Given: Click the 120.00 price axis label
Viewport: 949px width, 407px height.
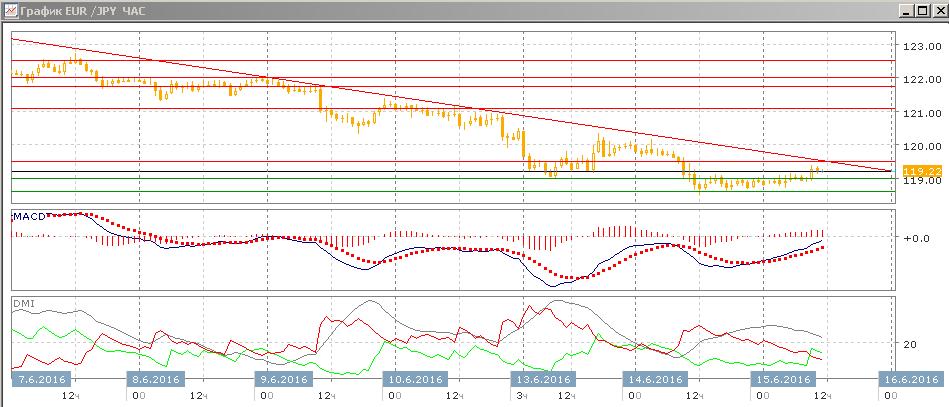Looking at the screenshot, I should pos(922,146).
